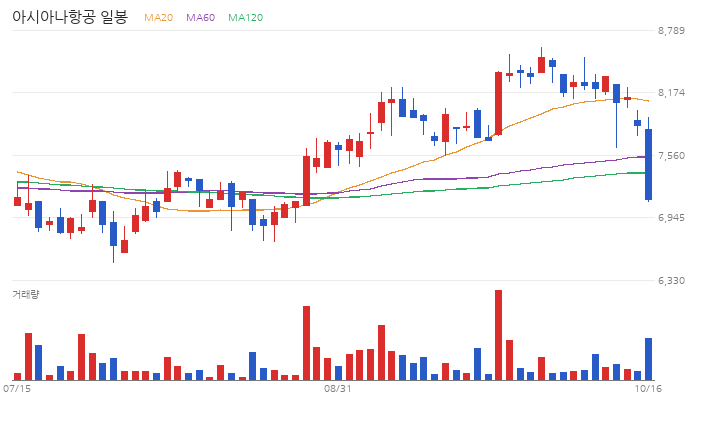Click the 6,945 price axis label
Viewport: 720px width, 440px height.
(671, 217)
